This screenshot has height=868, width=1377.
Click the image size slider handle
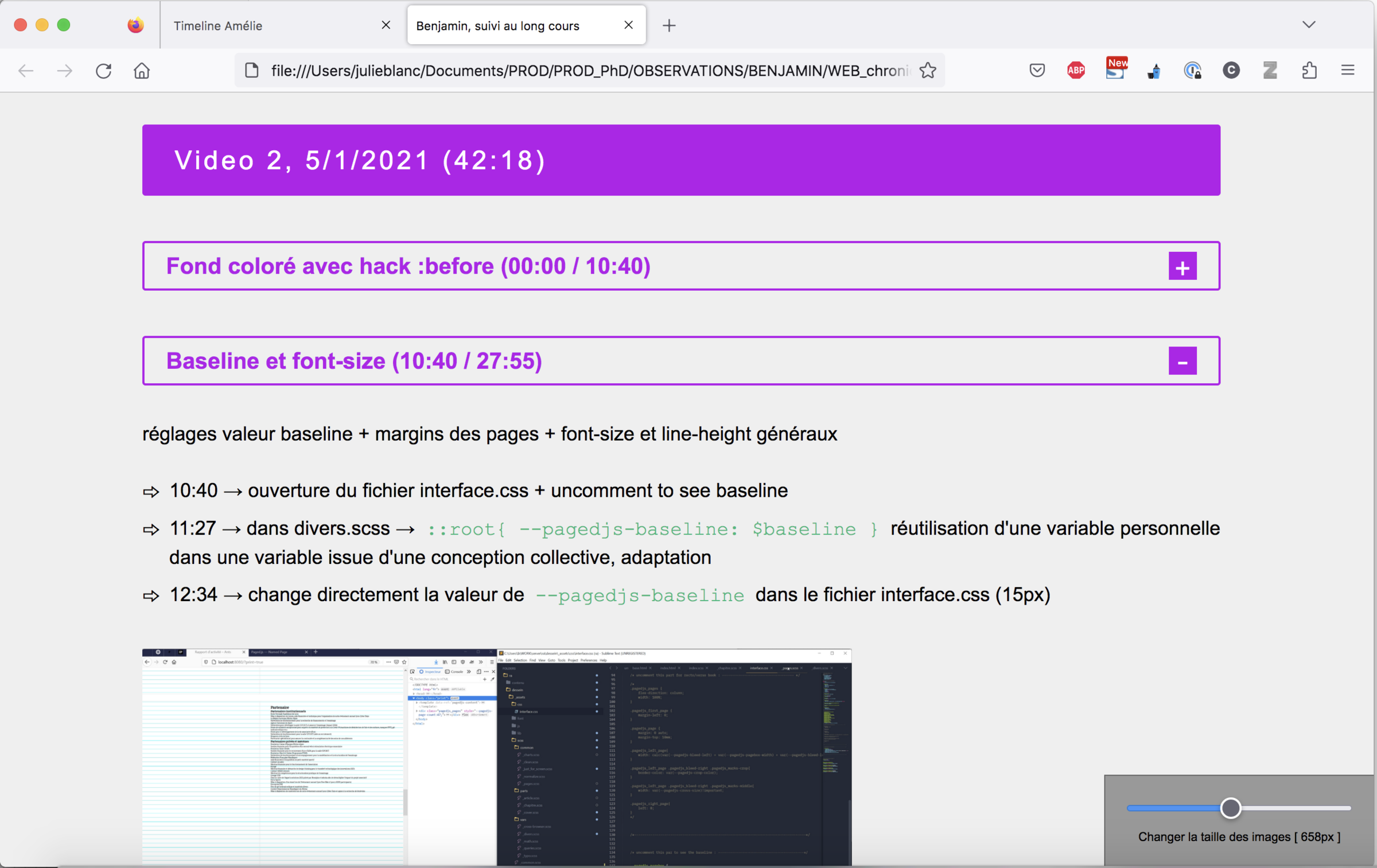tap(1230, 808)
